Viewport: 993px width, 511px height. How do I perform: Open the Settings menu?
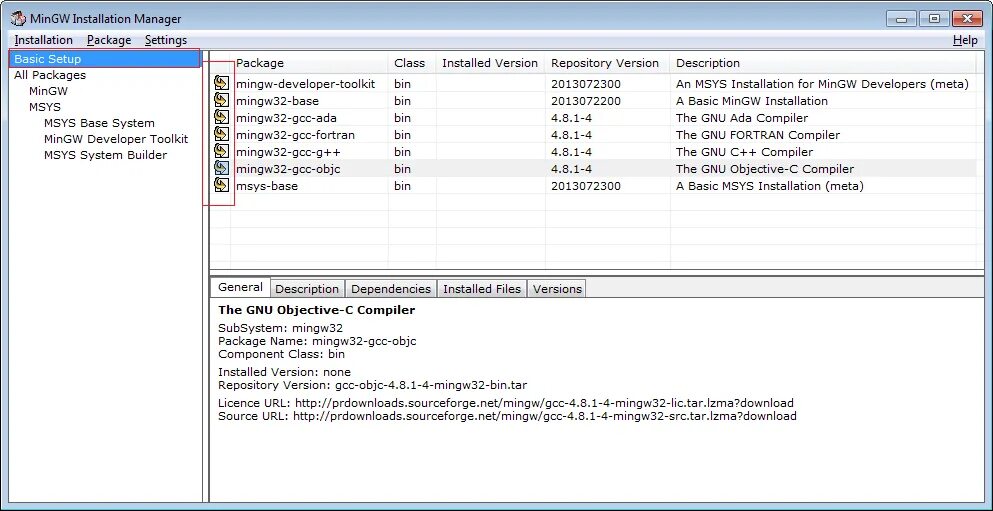coord(166,40)
